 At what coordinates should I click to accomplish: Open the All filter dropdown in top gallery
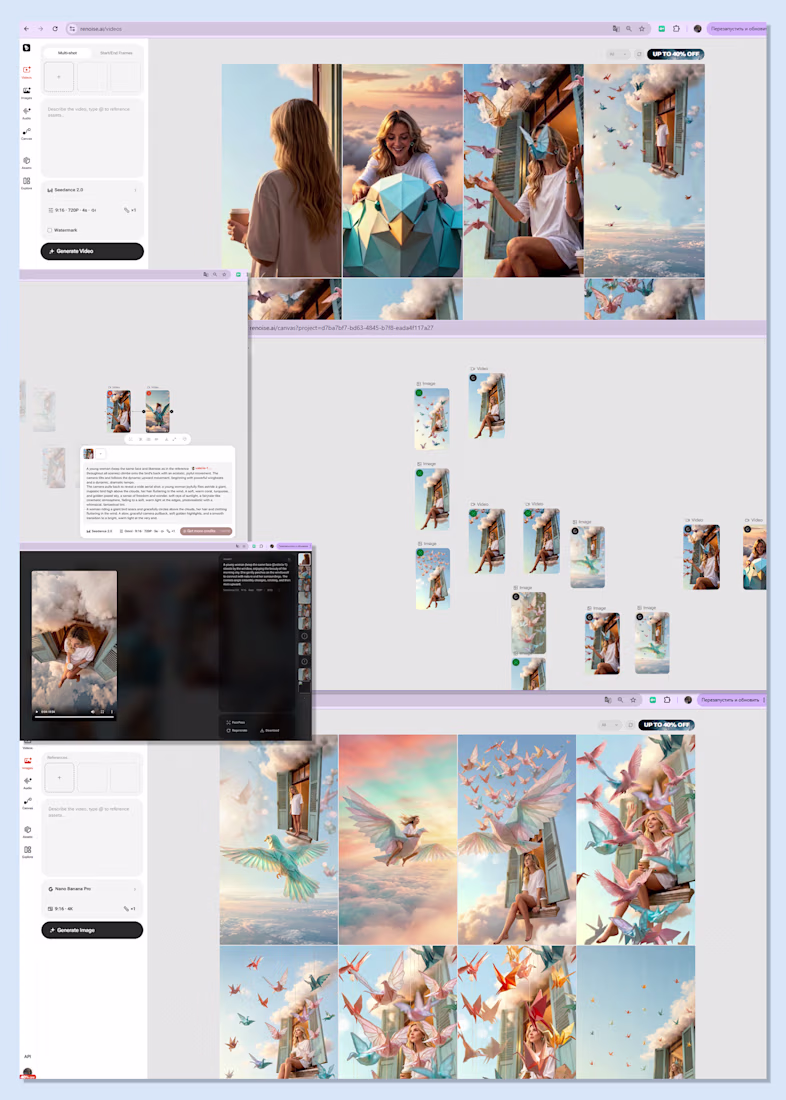(618, 54)
